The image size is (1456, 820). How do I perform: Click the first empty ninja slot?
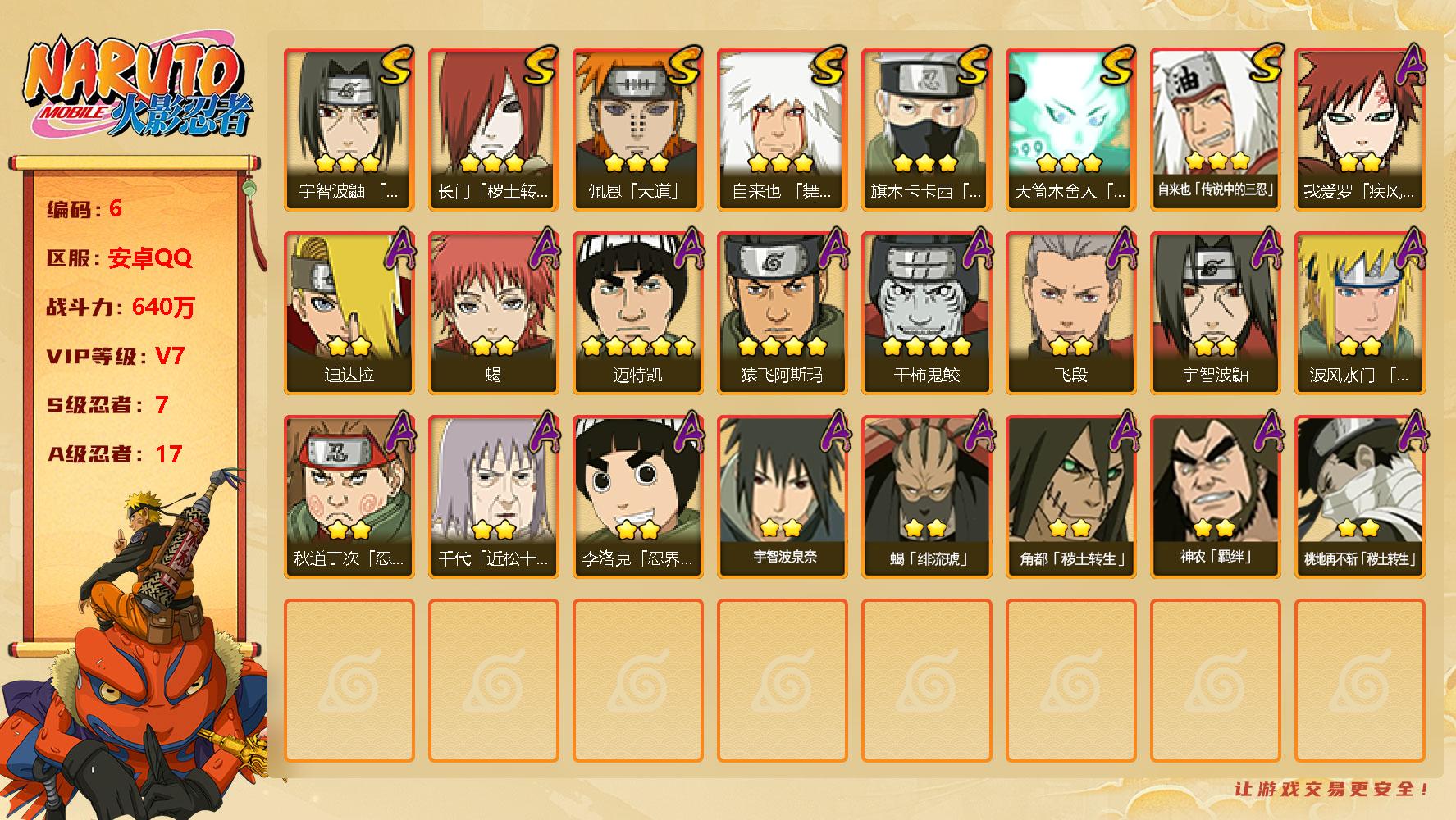coord(349,681)
